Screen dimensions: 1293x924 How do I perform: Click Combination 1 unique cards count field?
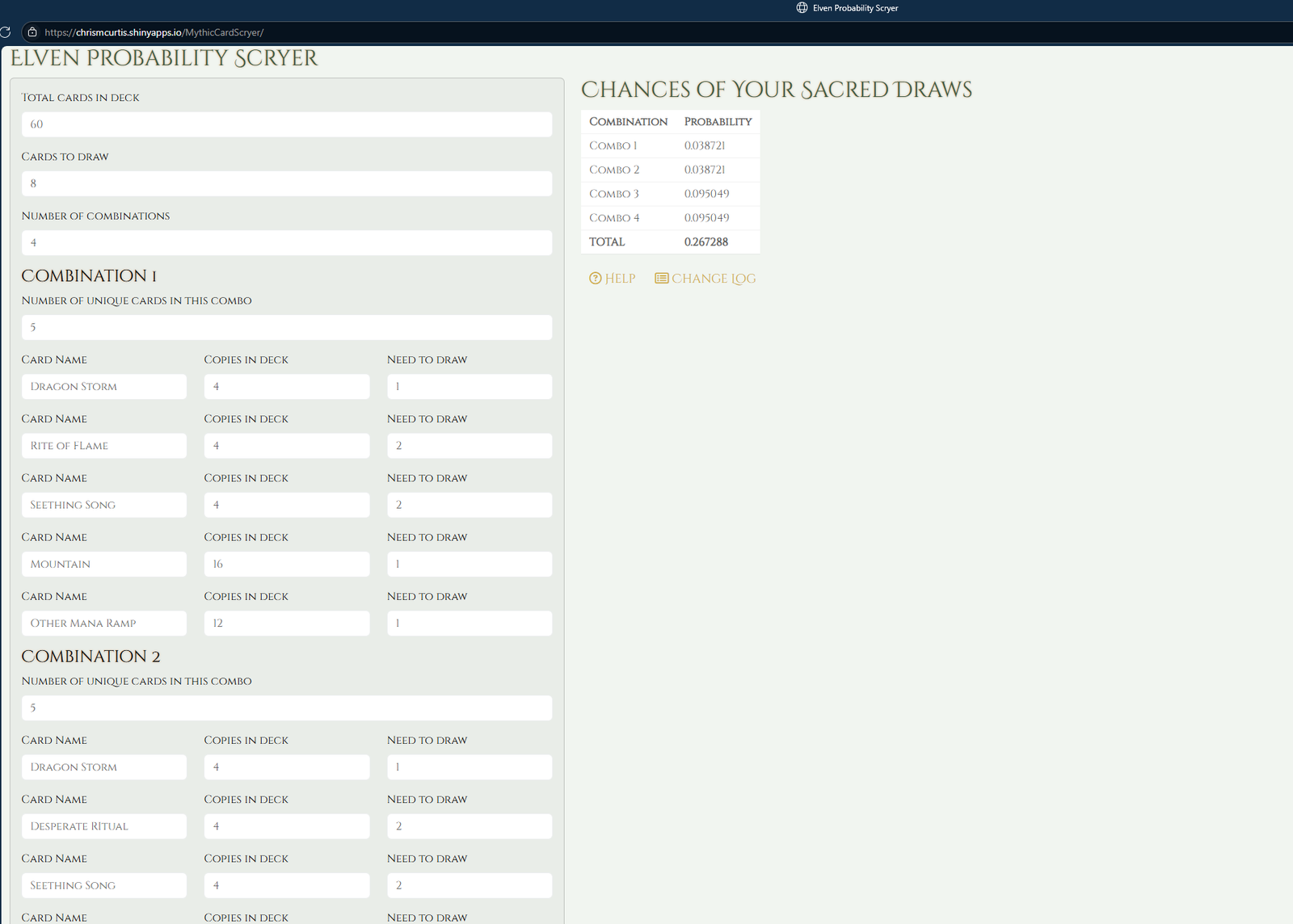coord(287,327)
